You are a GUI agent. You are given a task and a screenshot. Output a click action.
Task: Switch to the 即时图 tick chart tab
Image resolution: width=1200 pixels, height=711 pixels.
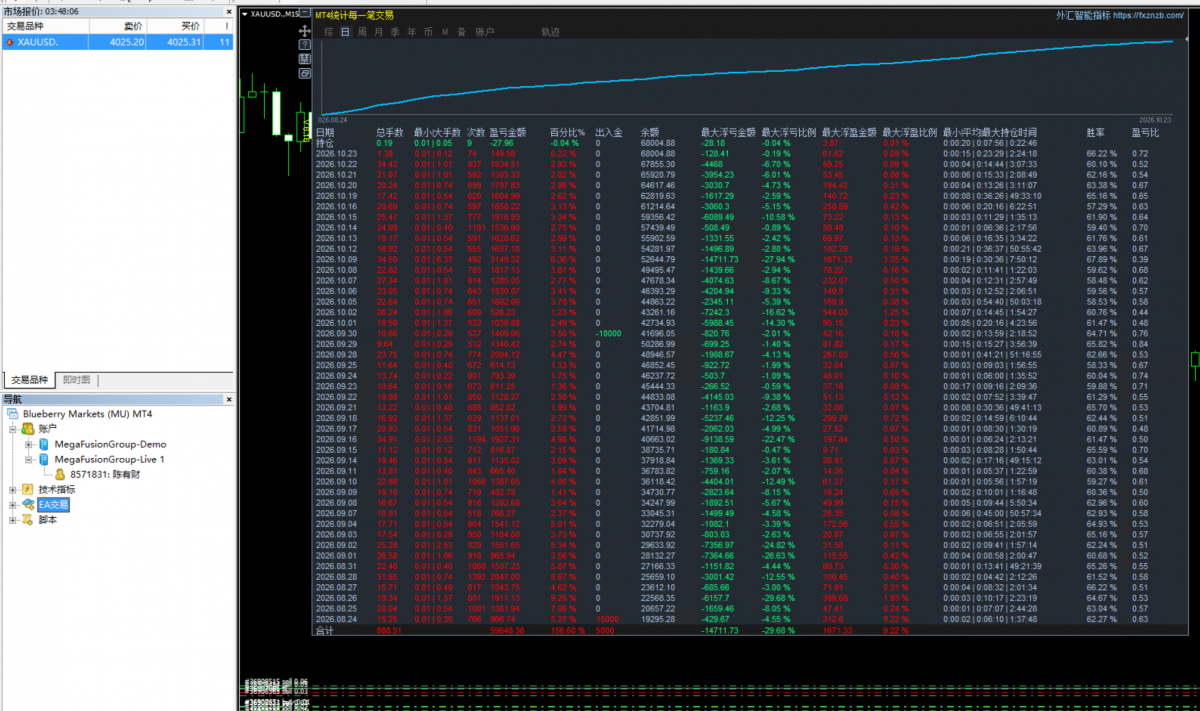[x=76, y=380]
